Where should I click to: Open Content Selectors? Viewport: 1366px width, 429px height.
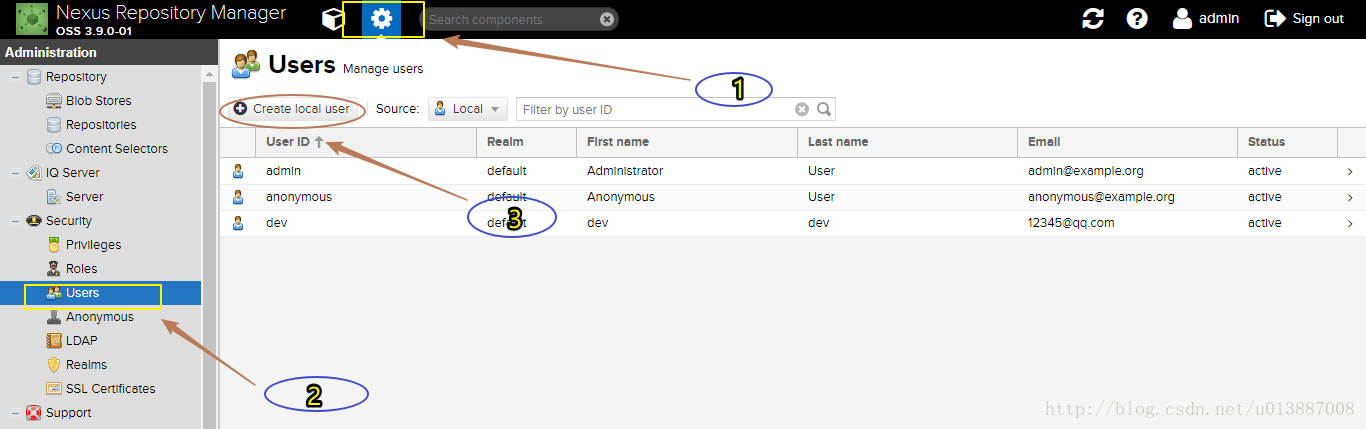117,149
